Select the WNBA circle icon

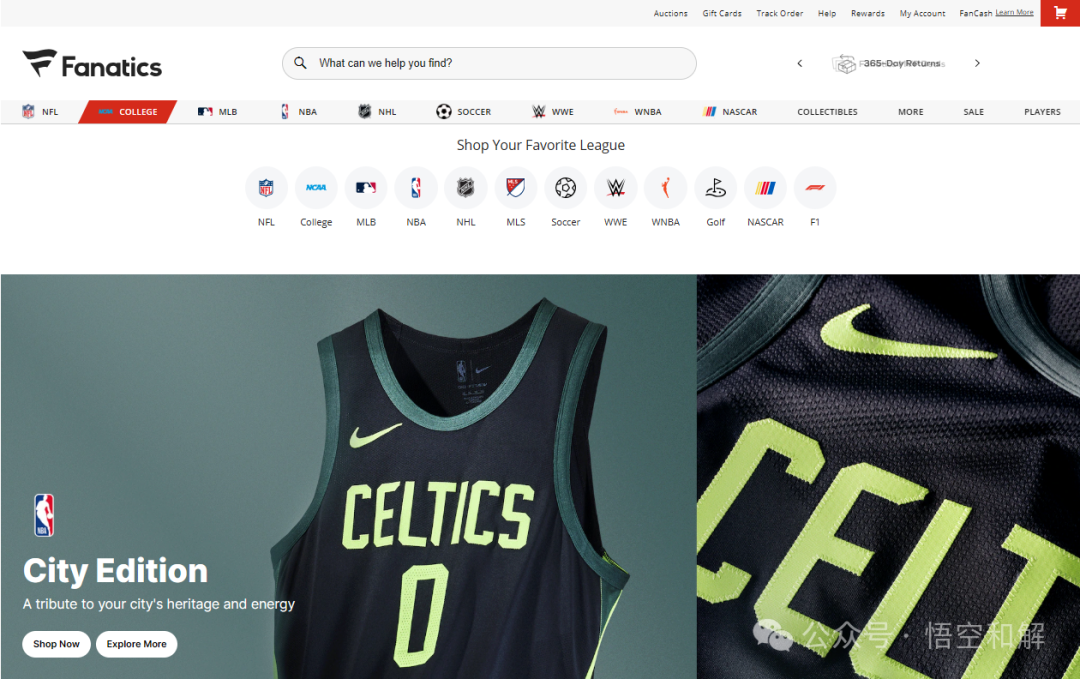point(665,187)
